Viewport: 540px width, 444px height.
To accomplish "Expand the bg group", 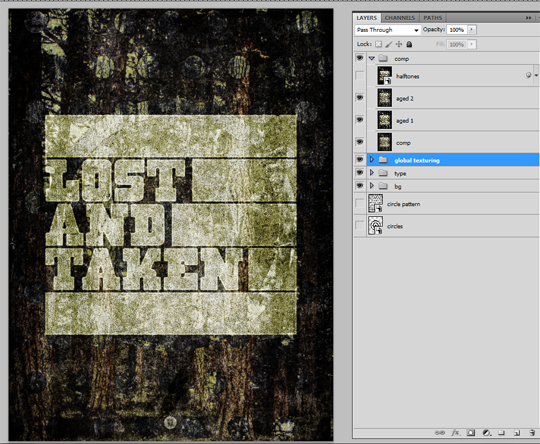I will (x=372, y=185).
